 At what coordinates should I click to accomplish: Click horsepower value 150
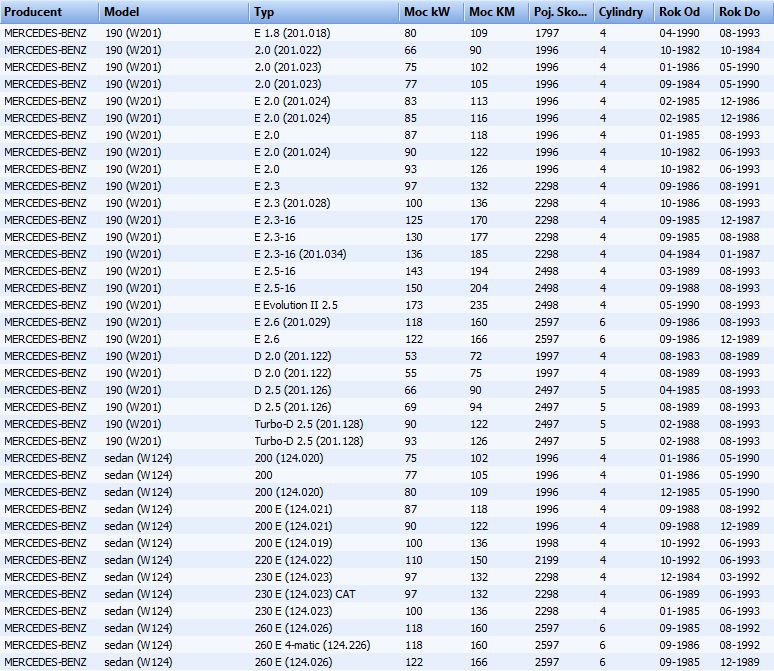pos(479,560)
